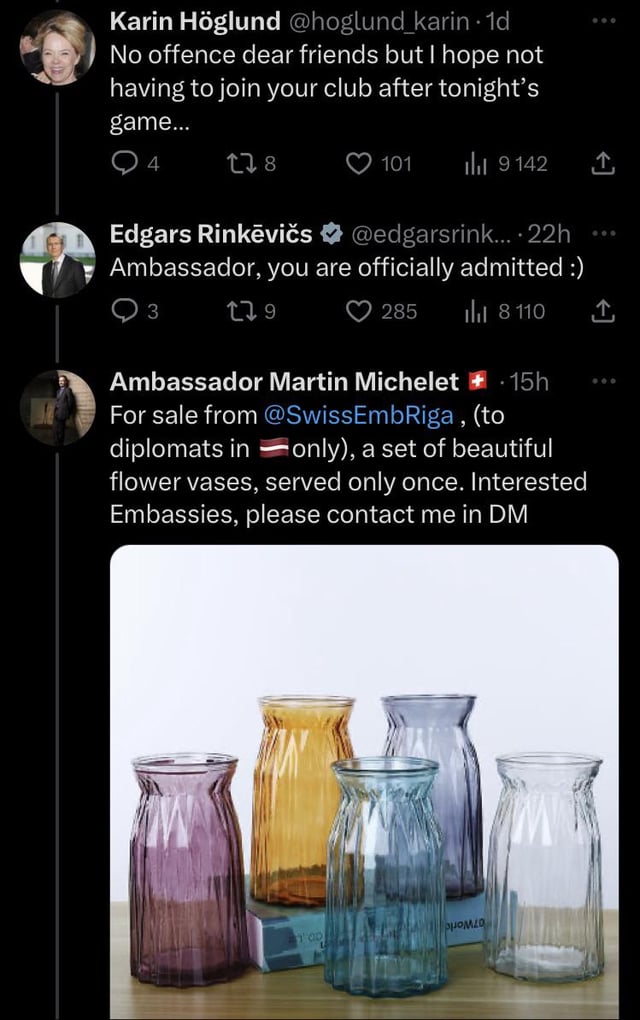Tap Edgars Rinkēvičs's profile picture
The height and width of the screenshot is (1020, 640).
pos(57,260)
